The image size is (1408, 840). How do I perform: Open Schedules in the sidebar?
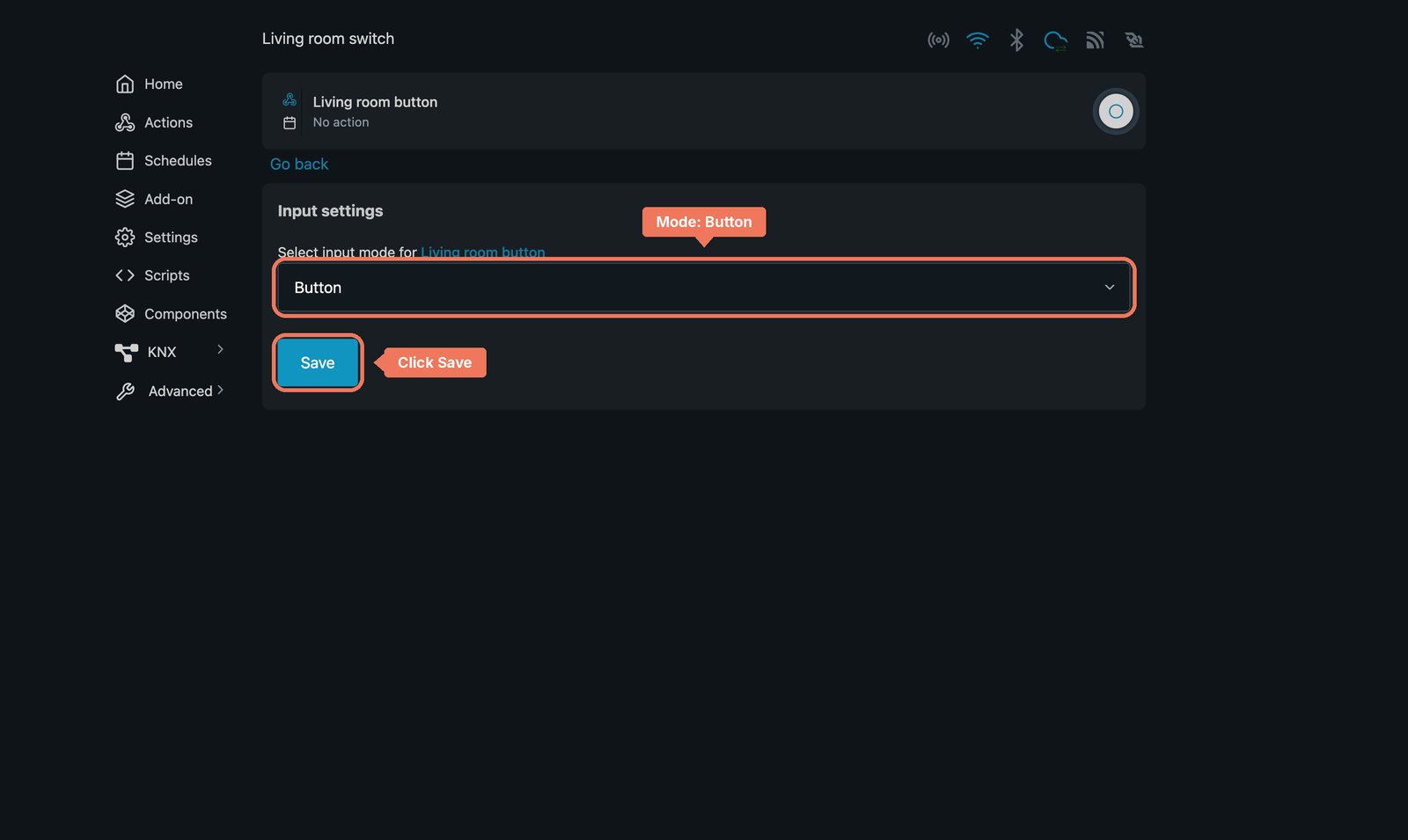pos(164,160)
